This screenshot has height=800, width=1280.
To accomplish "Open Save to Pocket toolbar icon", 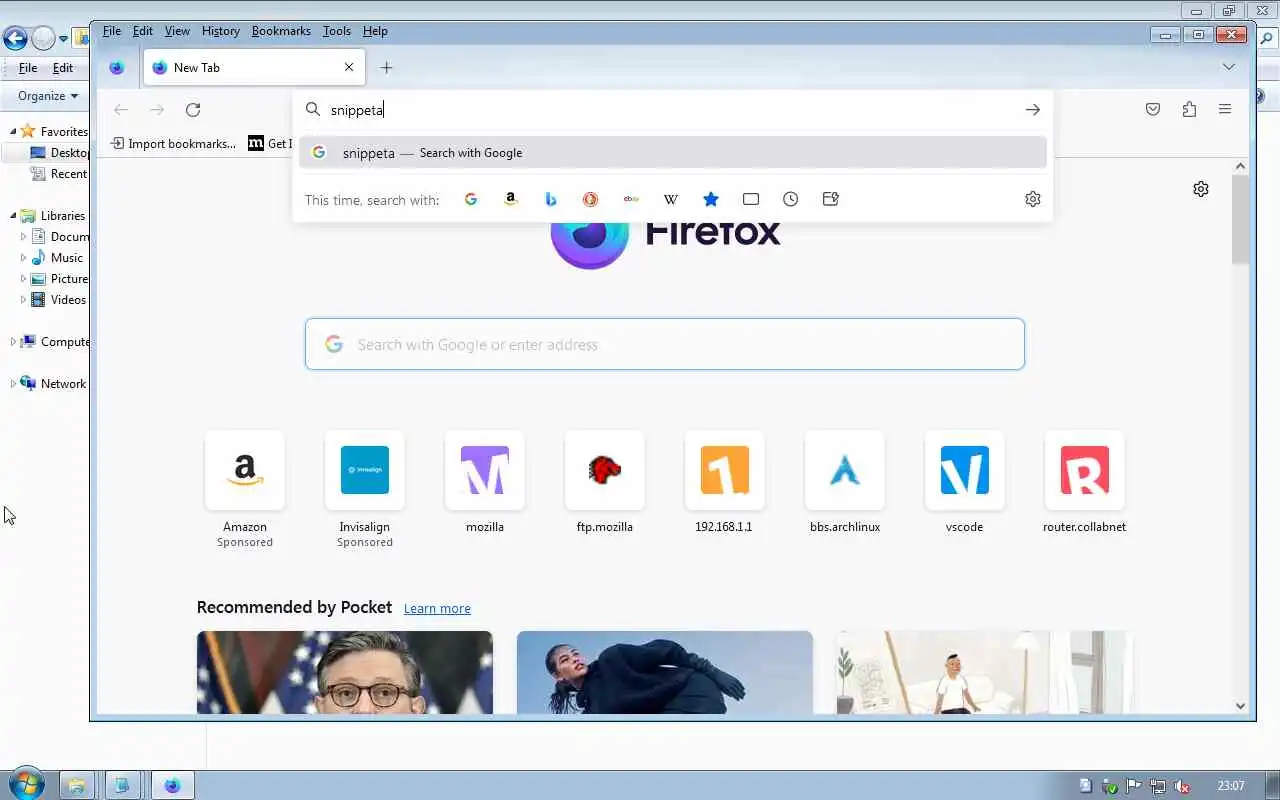I will pyautogui.click(x=1153, y=110).
